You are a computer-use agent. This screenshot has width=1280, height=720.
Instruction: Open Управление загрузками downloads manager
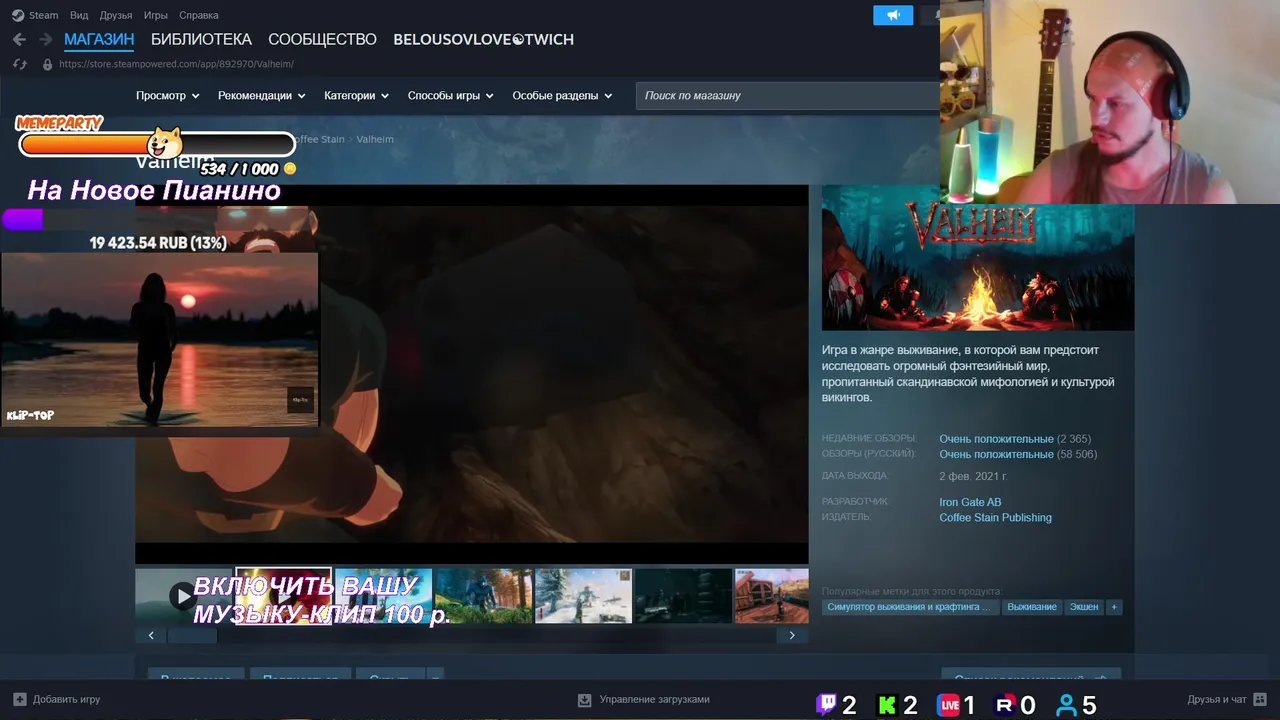pos(644,700)
